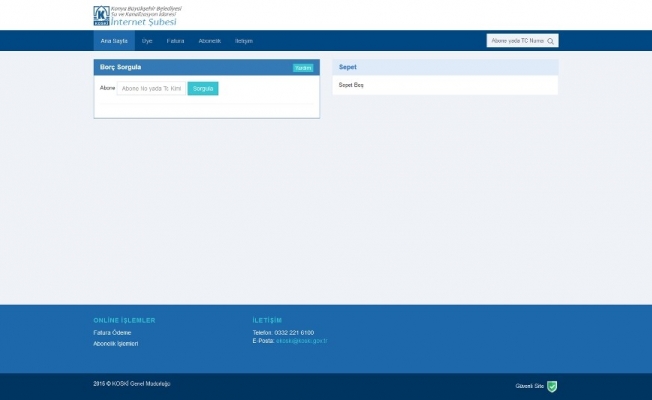Open the Fatura Ödeme footer link
This screenshot has width=652, height=400.
point(112,332)
